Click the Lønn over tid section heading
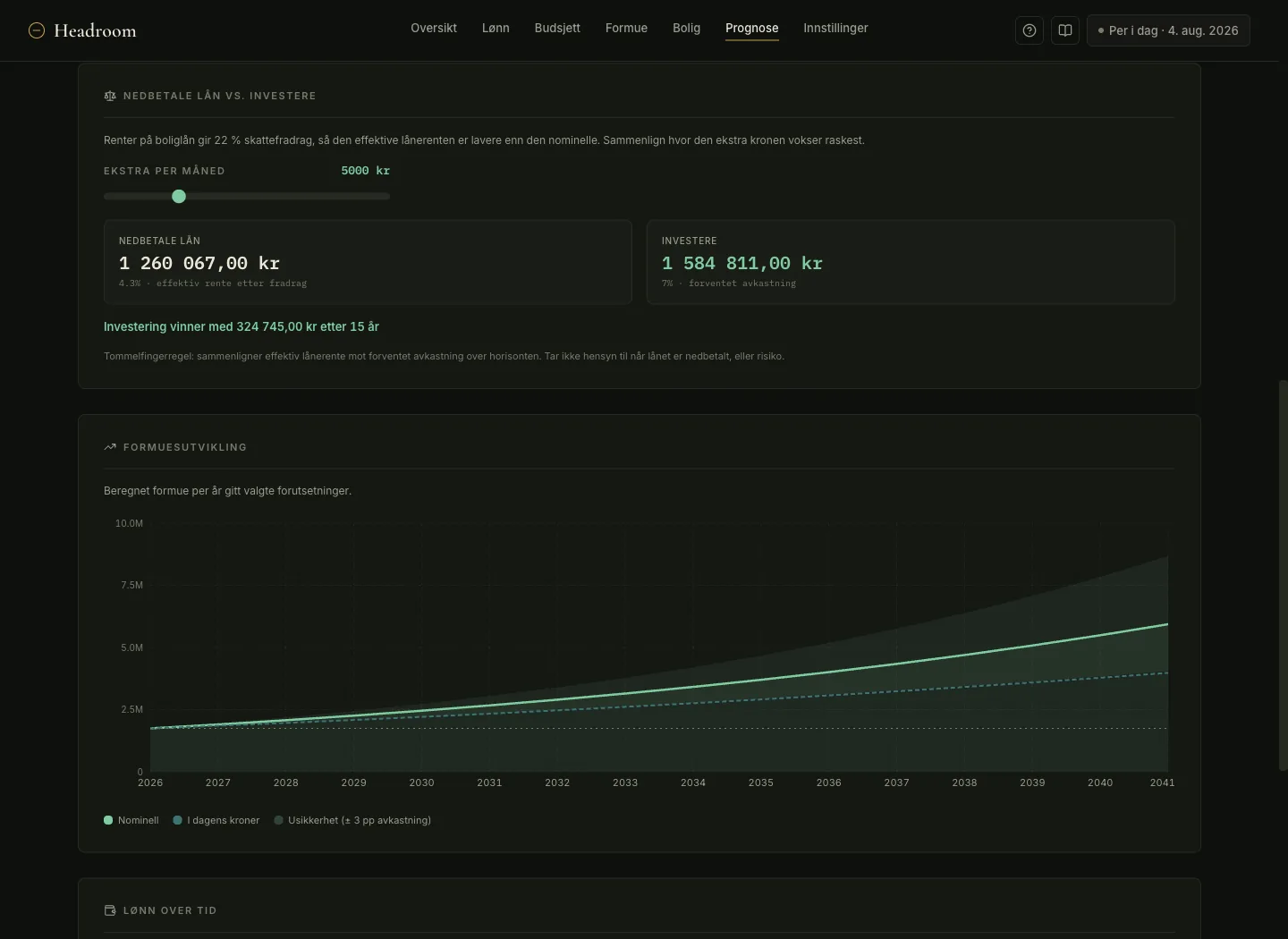This screenshot has width=1288, height=939. coord(170,910)
